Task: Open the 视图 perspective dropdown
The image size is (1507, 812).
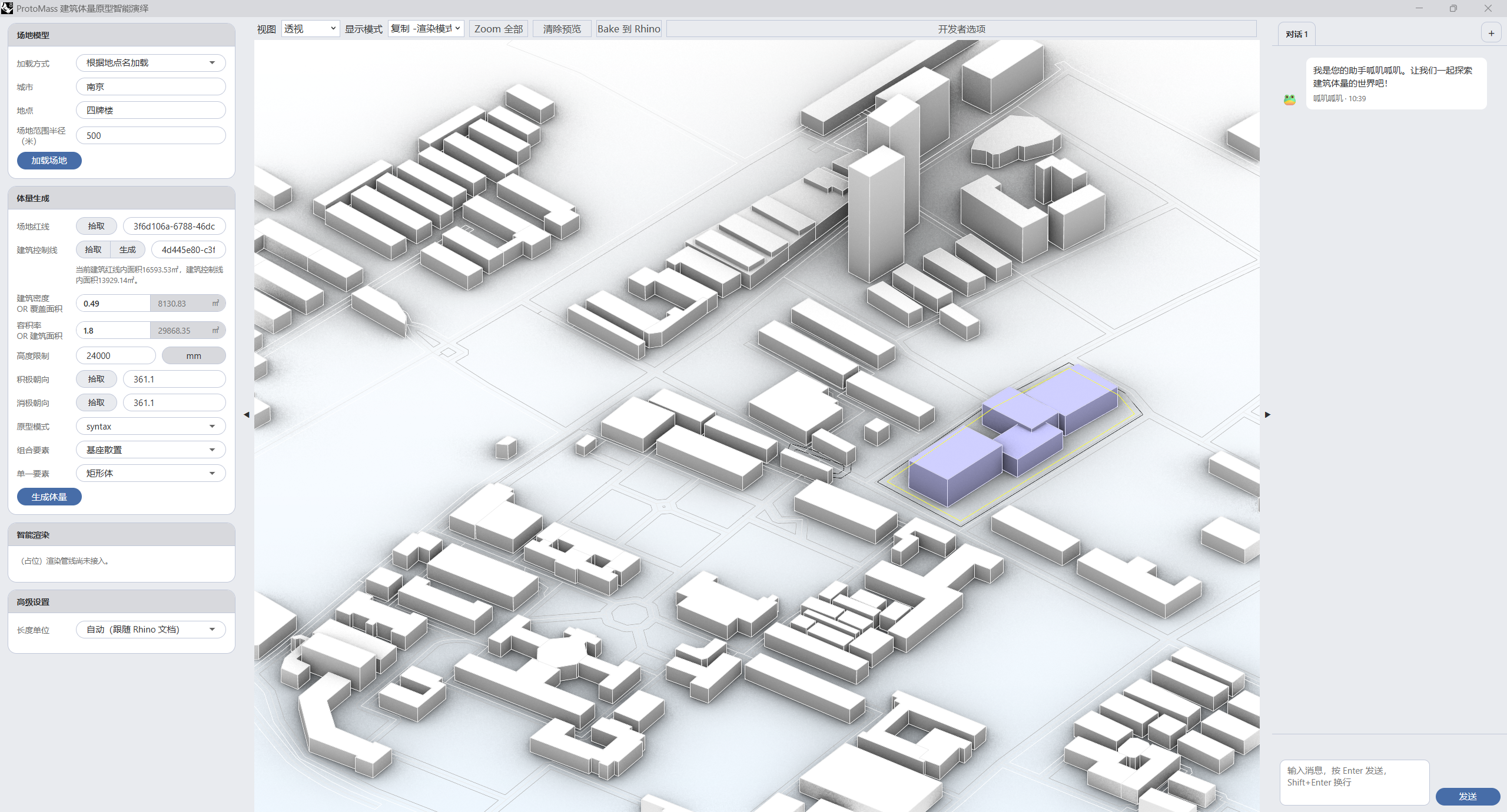Action: click(310, 29)
